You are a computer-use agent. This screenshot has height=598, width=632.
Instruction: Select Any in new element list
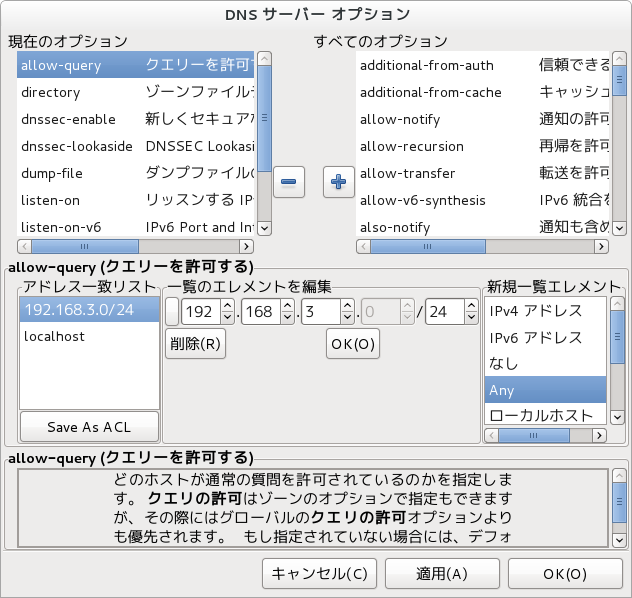click(x=545, y=389)
